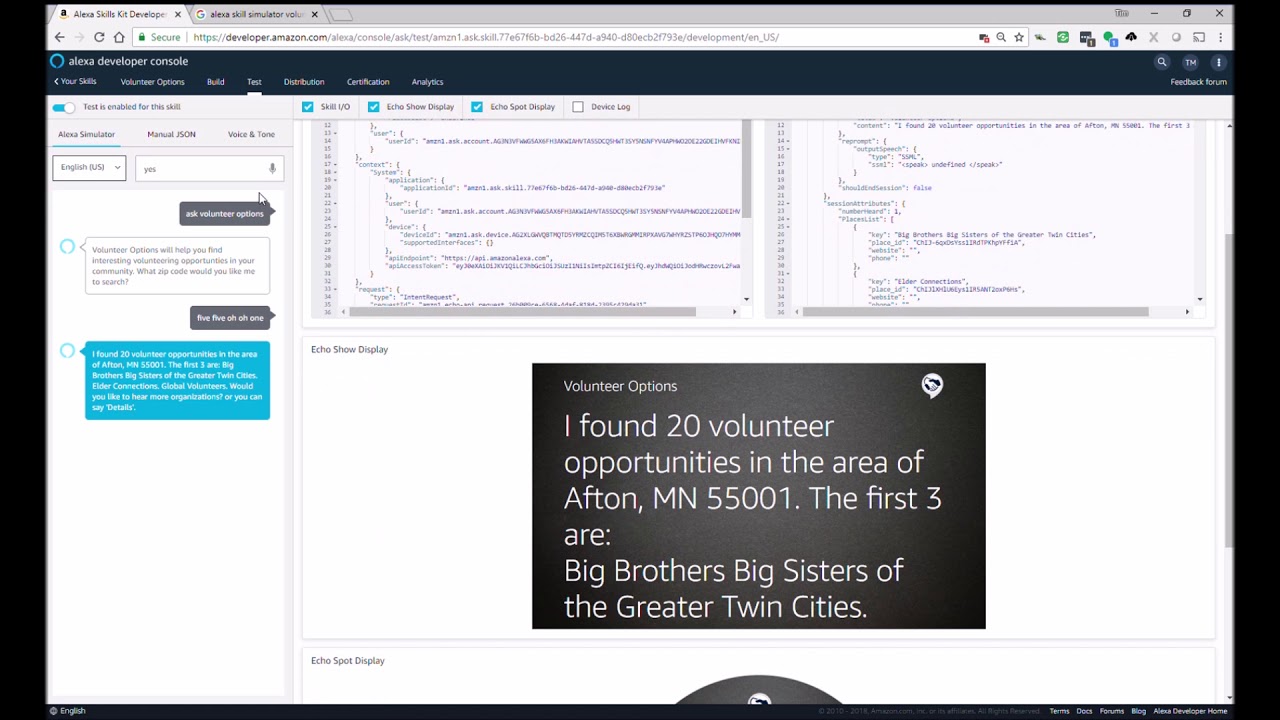Click the black cloud upload extension icon
1280x720 pixels.
coord(1131,37)
